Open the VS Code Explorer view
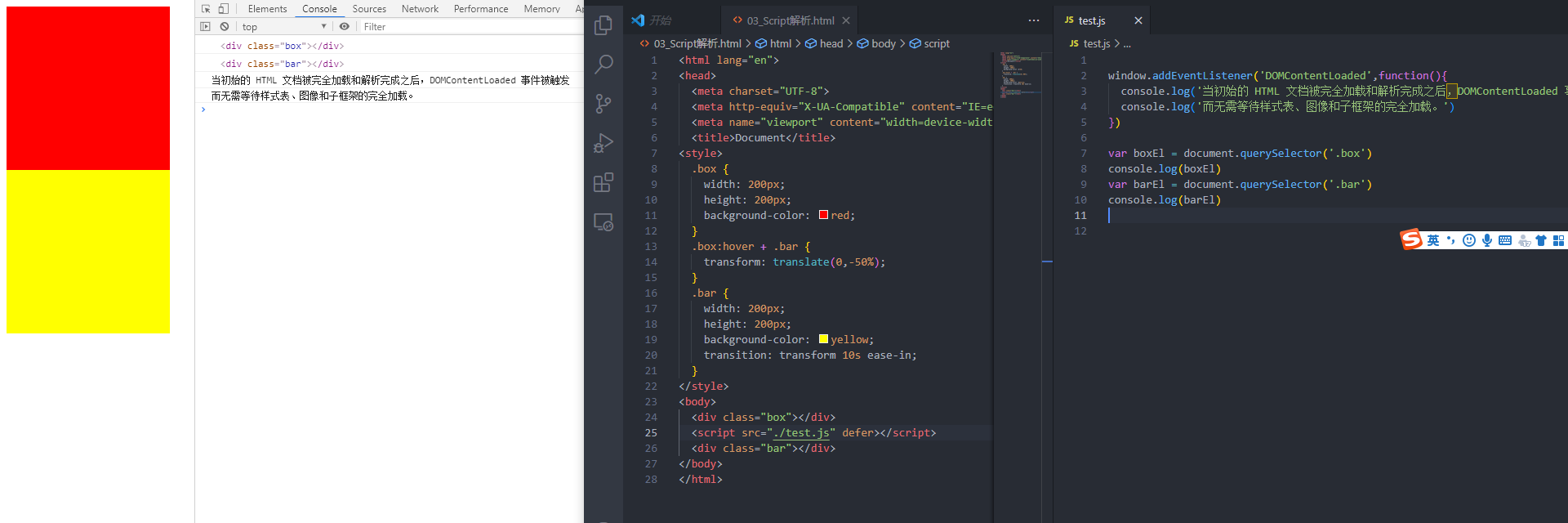 (604, 25)
